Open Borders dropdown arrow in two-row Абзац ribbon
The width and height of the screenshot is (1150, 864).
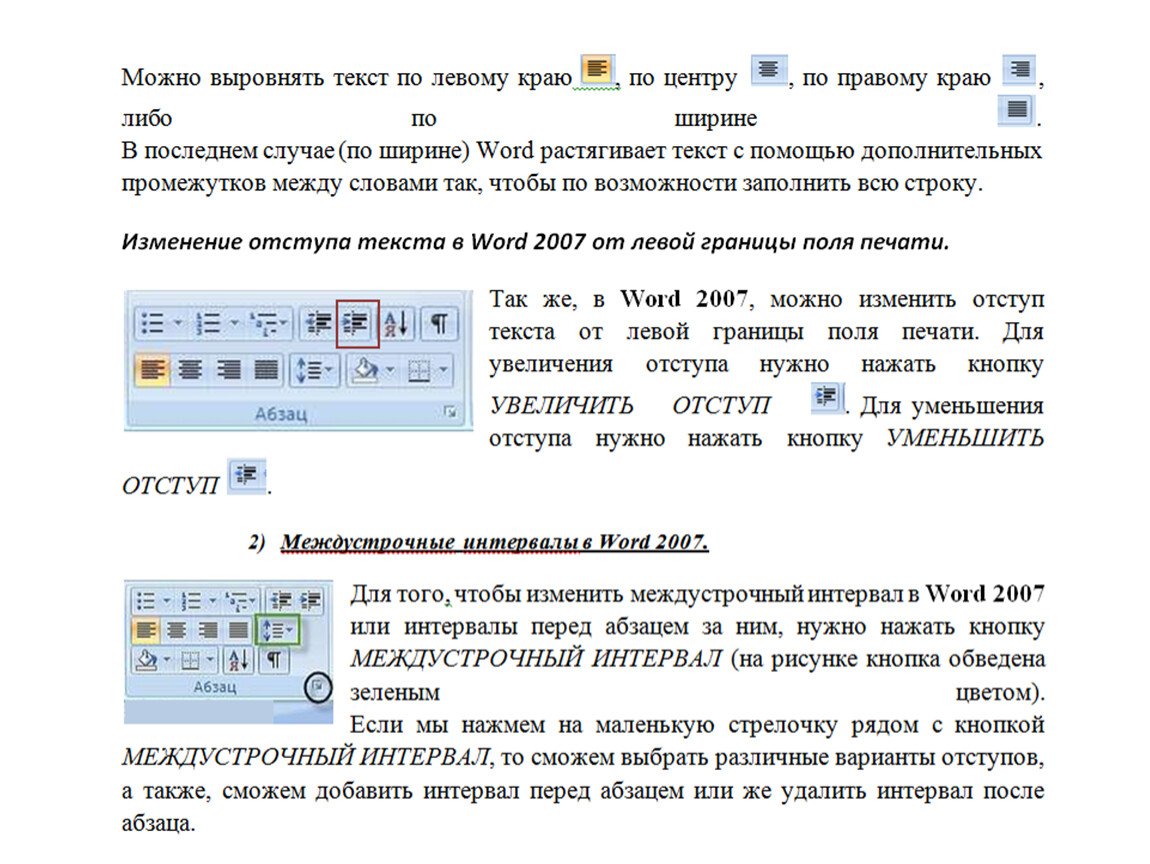click(442, 370)
